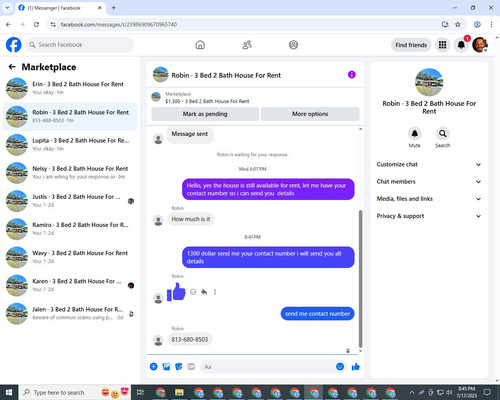Open the profile circle icon in top navigation
This screenshot has width=500, height=400.
(x=293, y=45)
